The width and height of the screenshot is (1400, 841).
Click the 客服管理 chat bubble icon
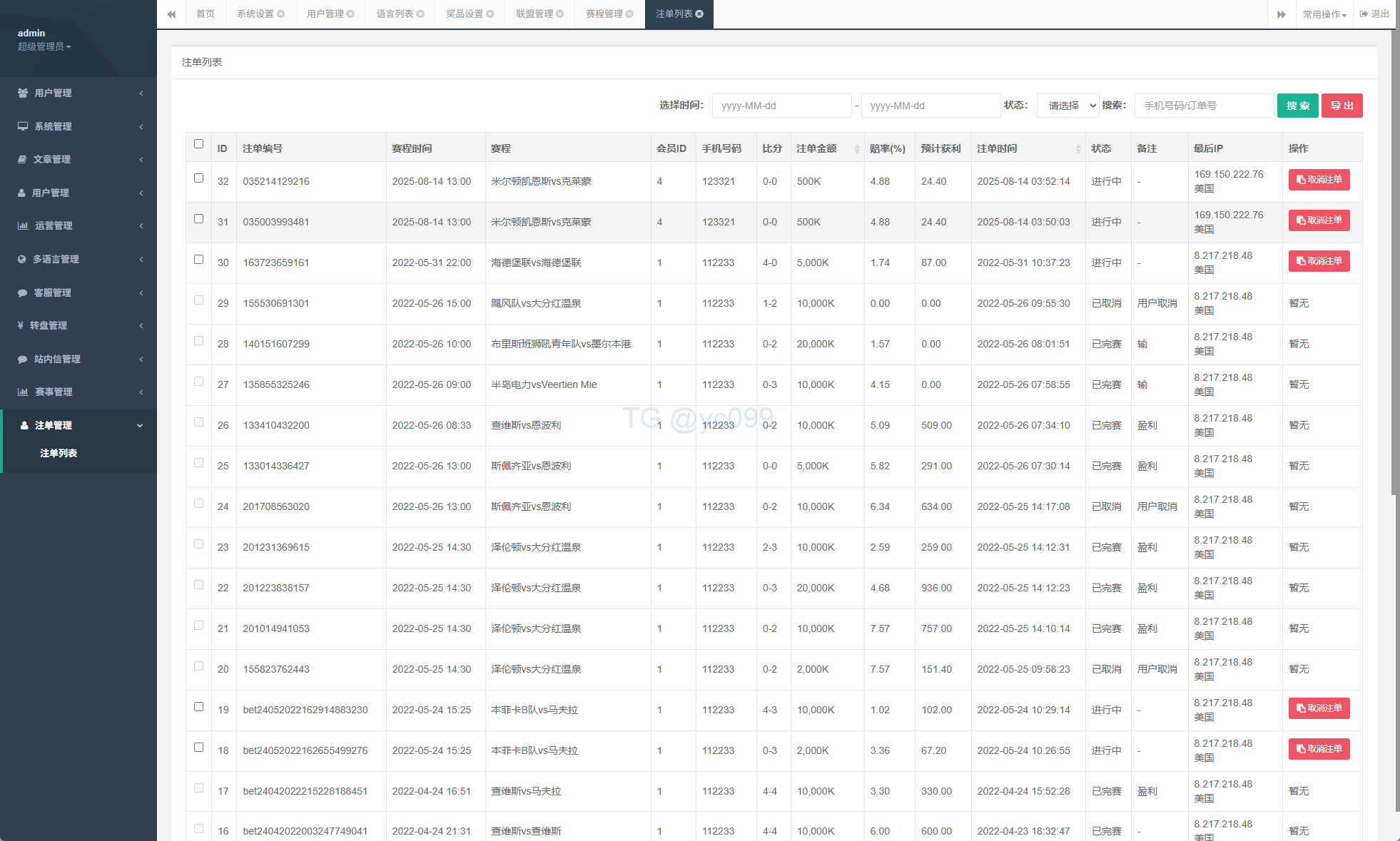coord(22,292)
